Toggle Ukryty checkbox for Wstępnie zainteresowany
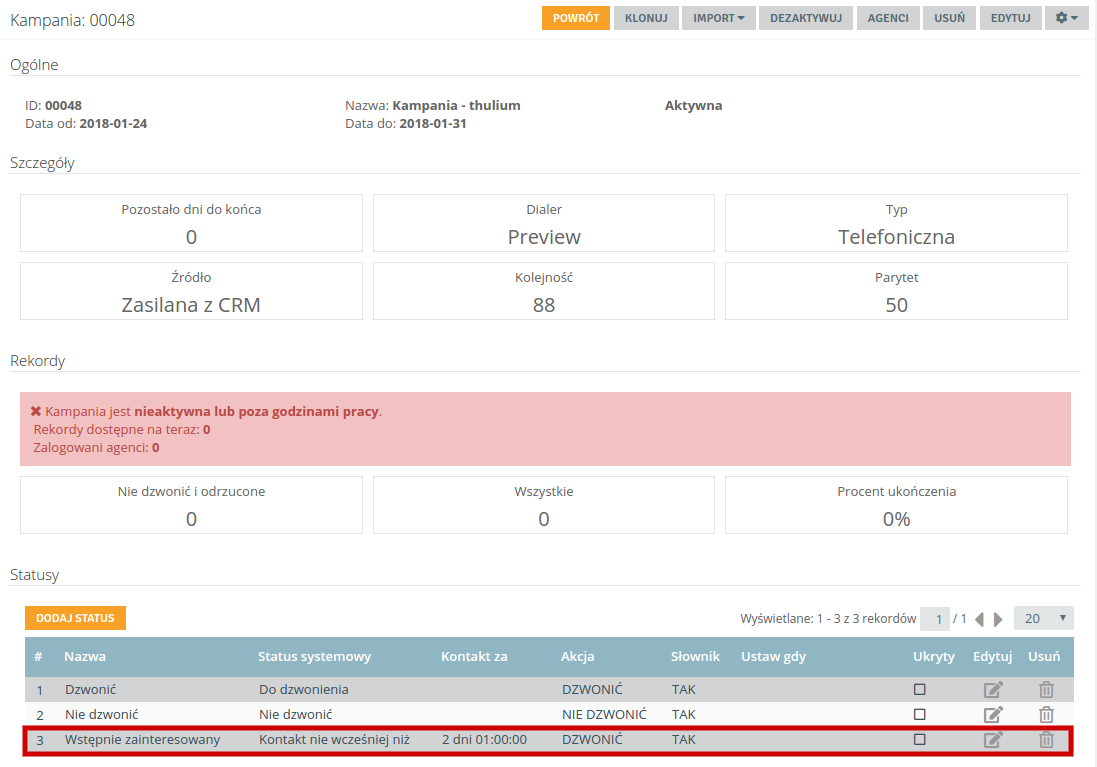 919,739
